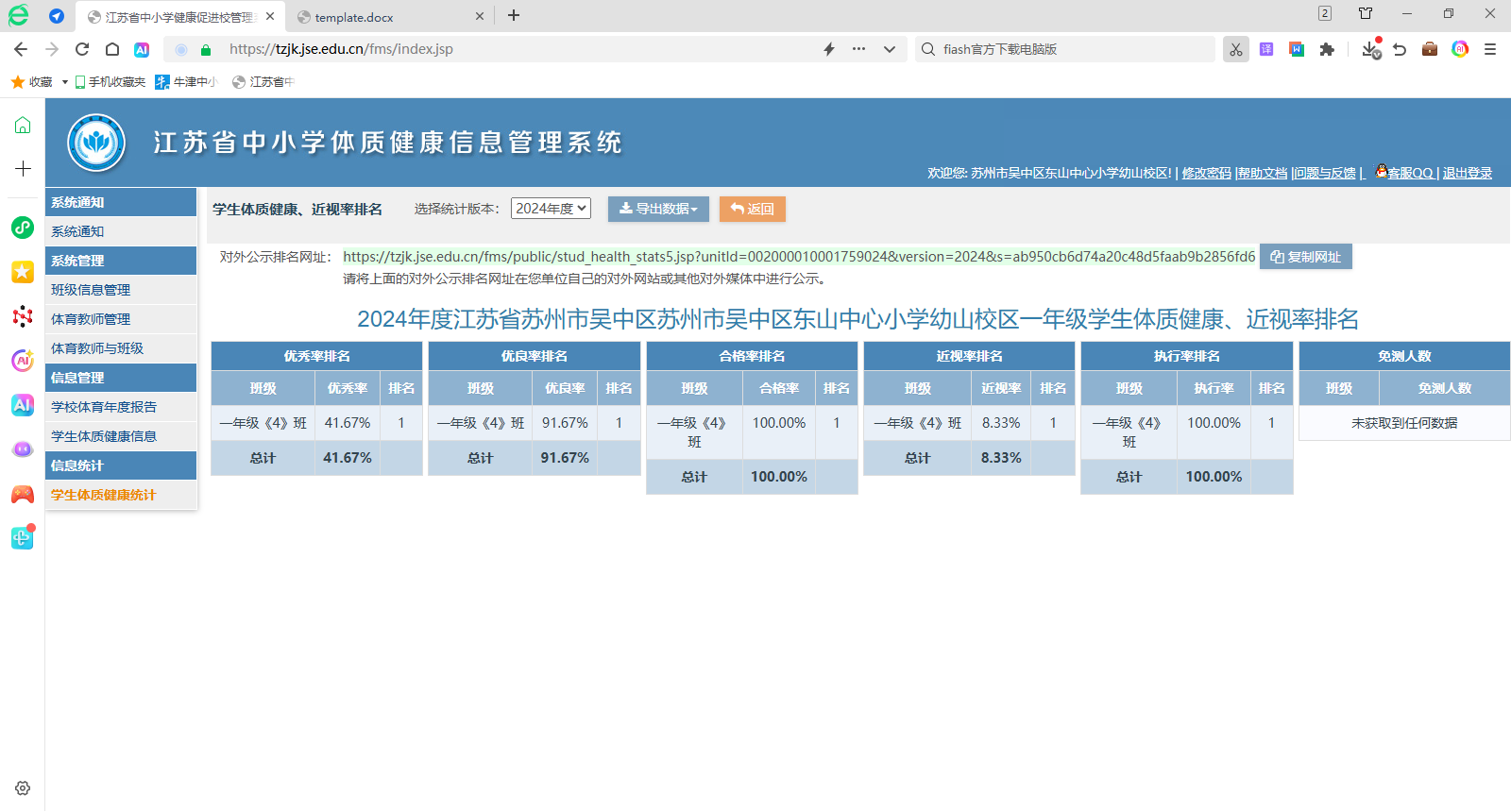Open the extensions puzzle piece icon
The width and height of the screenshot is (1511, 812).
[x=1327, y=49]
